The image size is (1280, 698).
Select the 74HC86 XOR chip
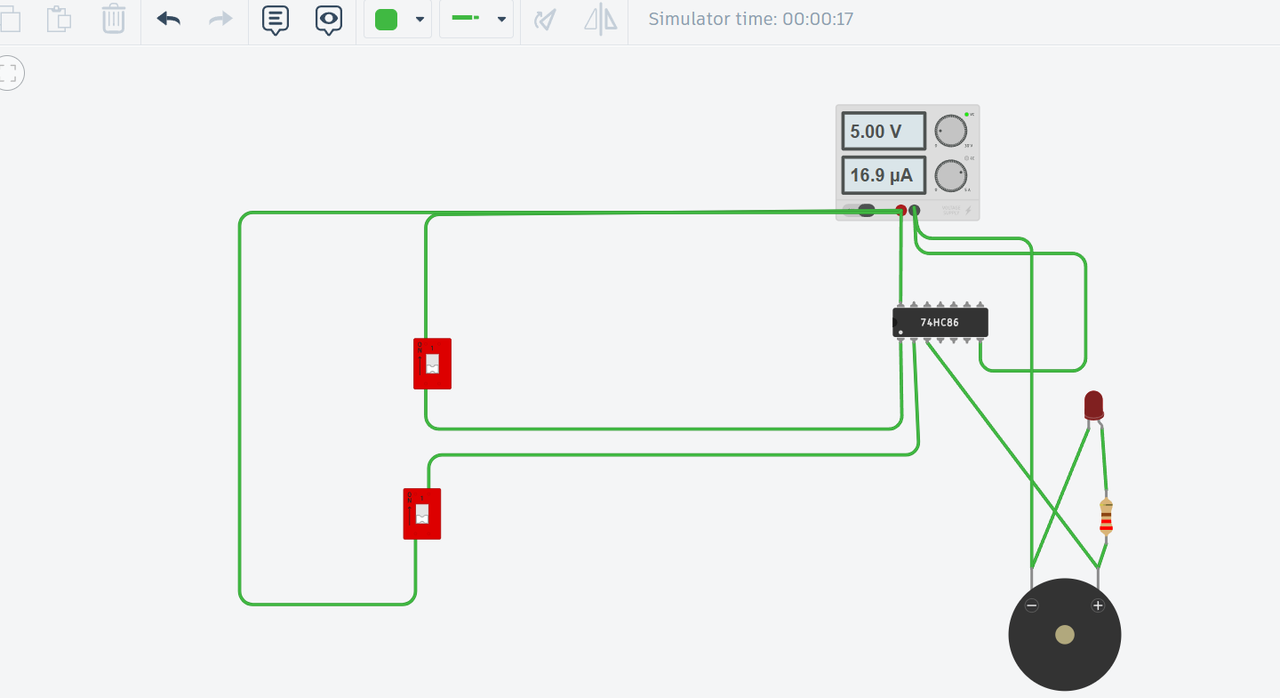940,322
